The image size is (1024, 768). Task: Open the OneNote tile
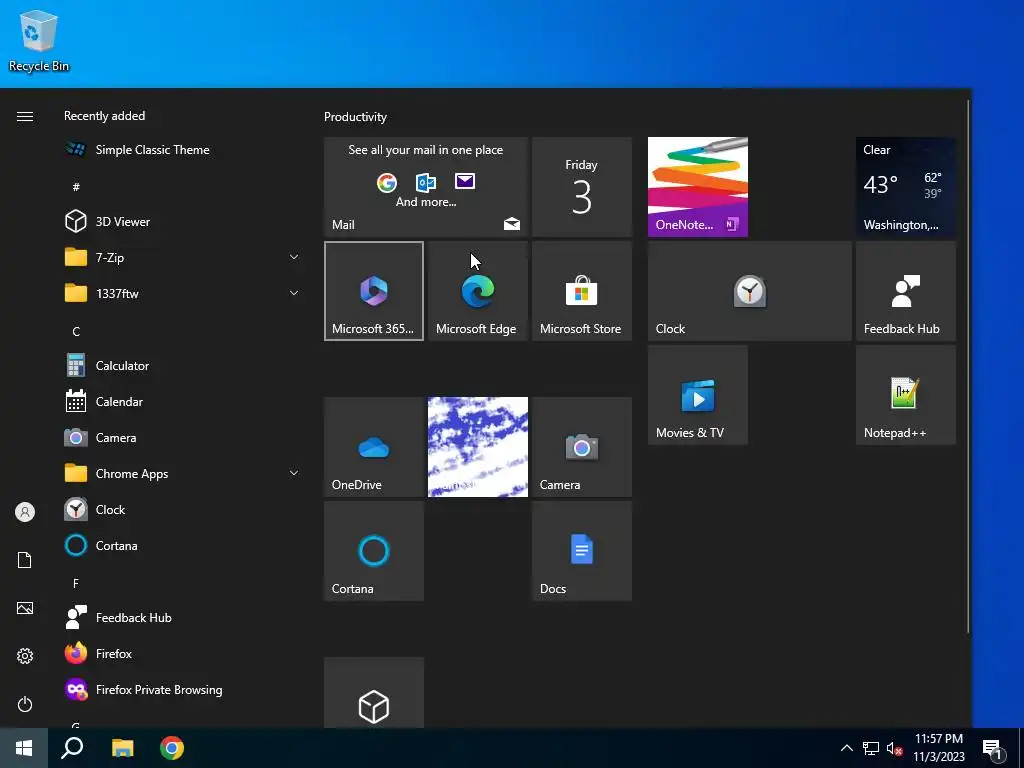(x=697, y=187)
